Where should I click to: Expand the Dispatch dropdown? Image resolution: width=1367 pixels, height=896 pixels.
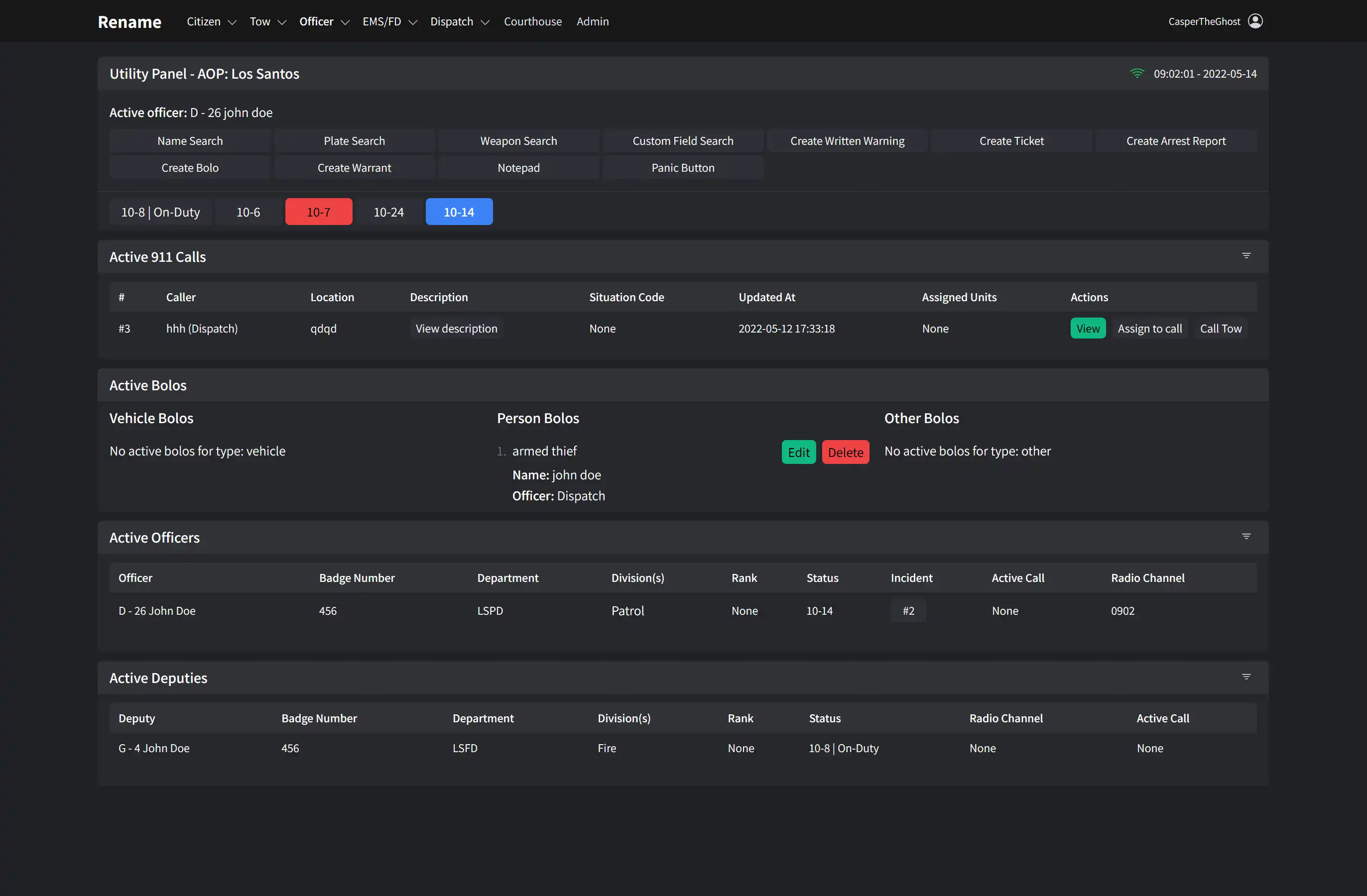tap(459, 21)
